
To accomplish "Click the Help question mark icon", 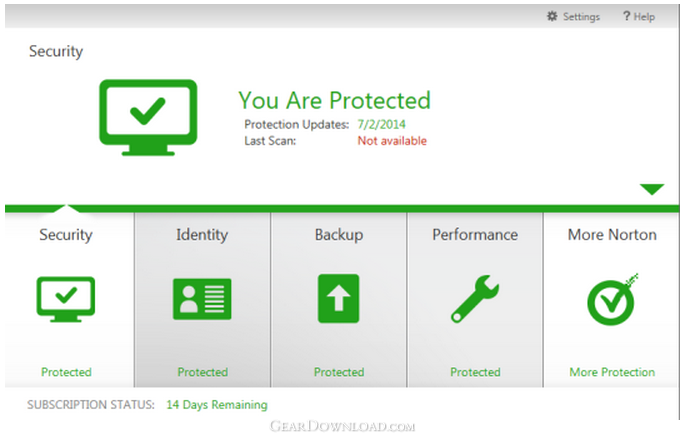I will [626, 17].
